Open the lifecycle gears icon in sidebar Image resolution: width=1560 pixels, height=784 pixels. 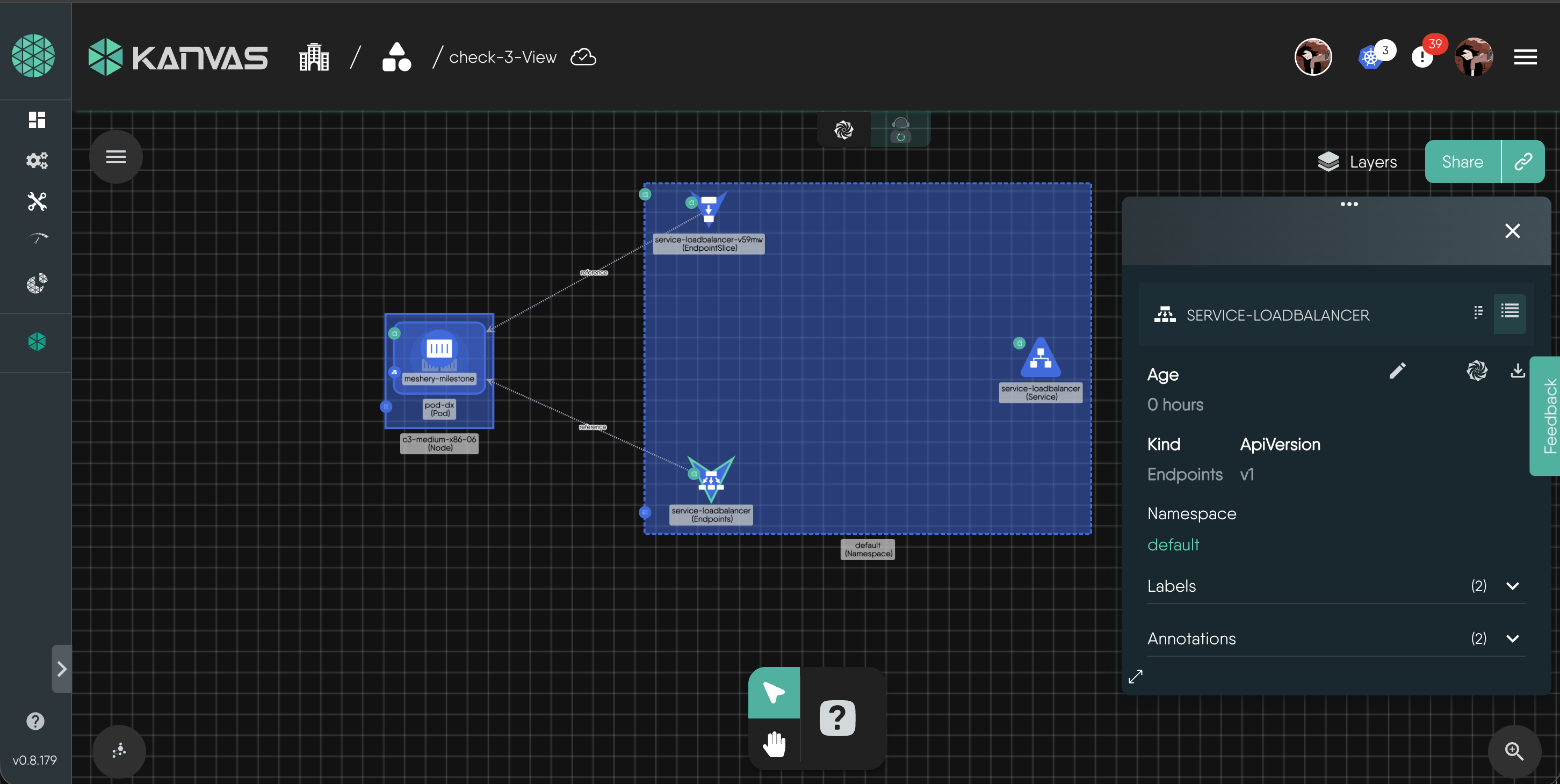(37, 161)
